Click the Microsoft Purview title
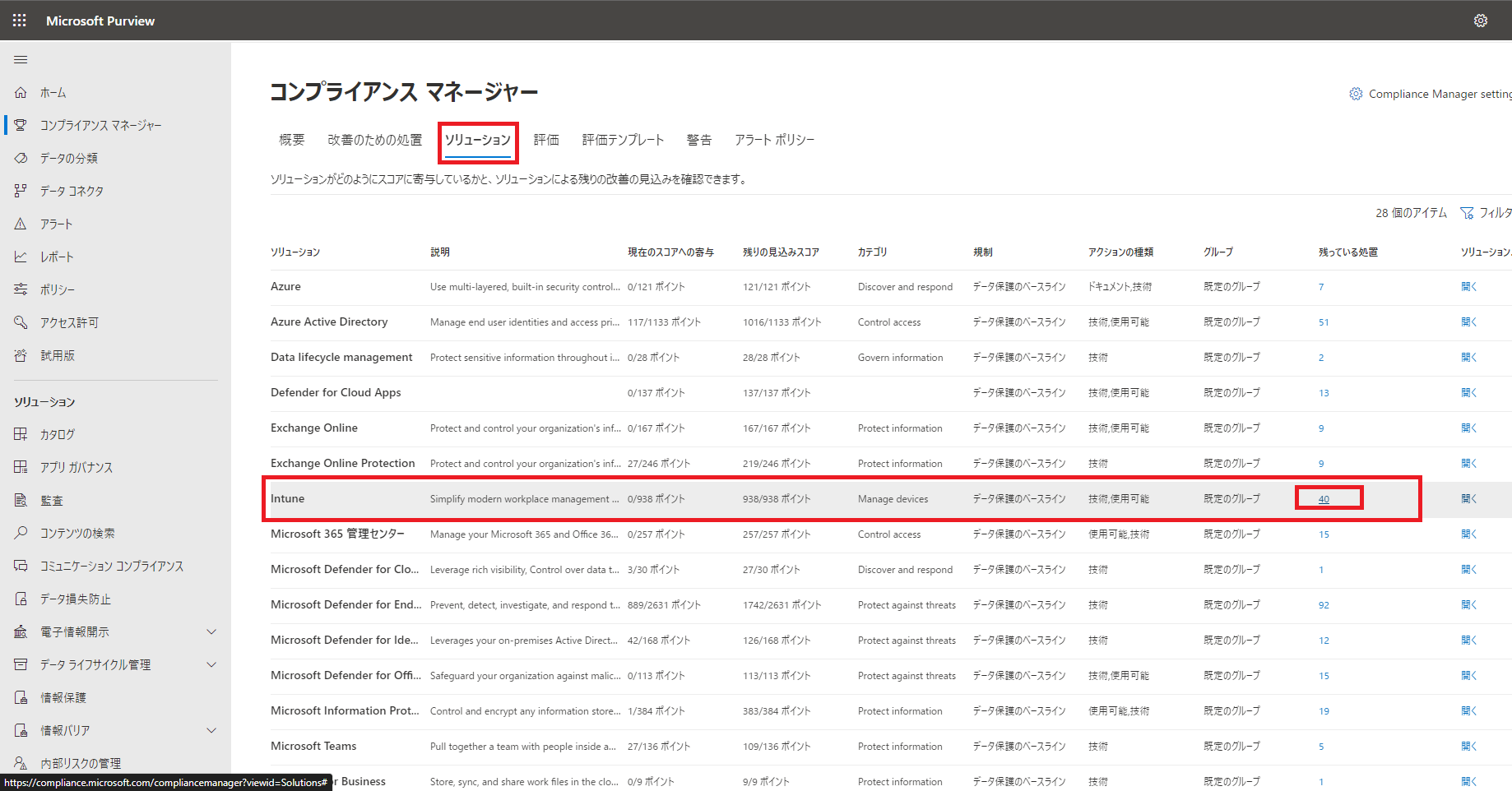This screenshot has height=791, width=1512. tap(100, 21)
